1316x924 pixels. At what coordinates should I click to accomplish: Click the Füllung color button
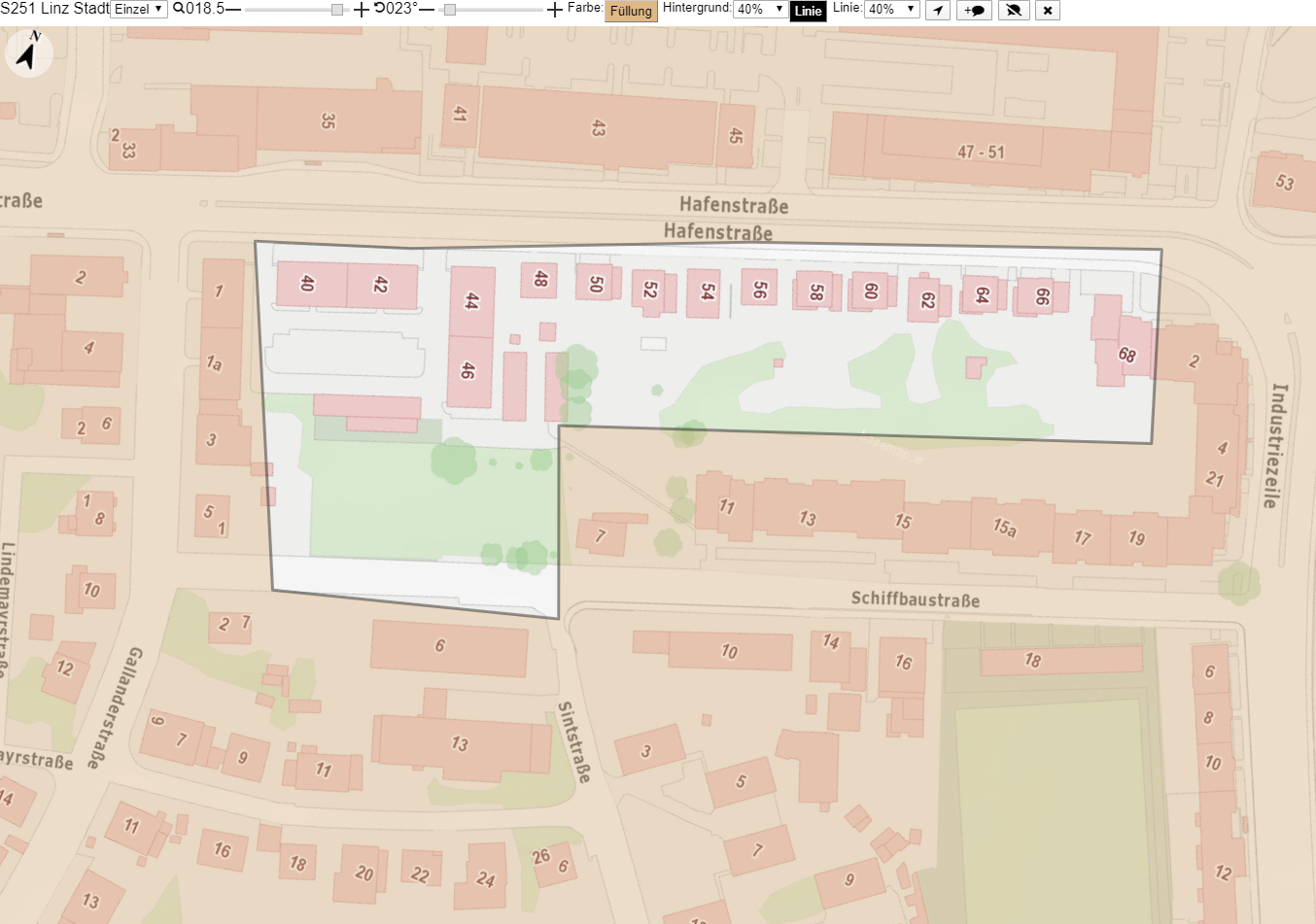[631, 12]
